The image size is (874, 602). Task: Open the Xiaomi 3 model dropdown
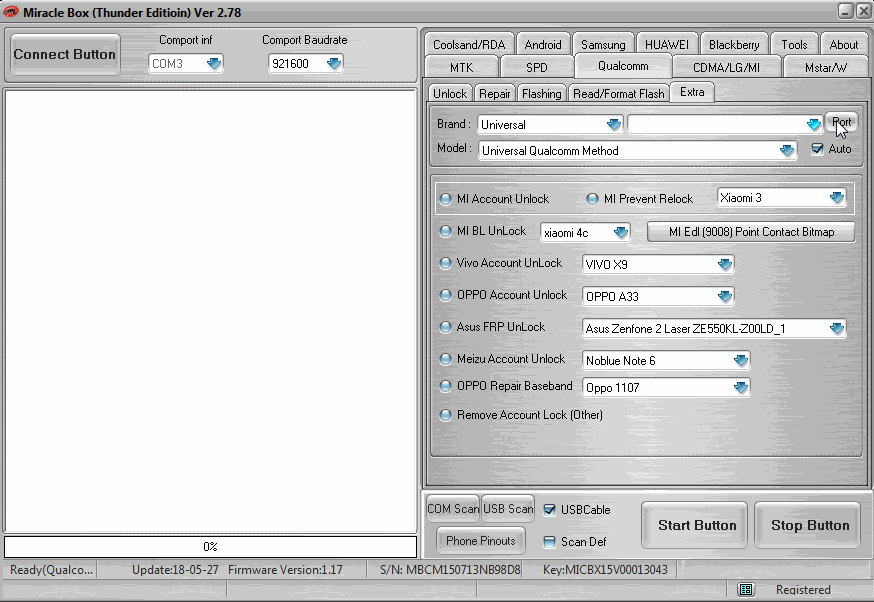pos(837,197)
